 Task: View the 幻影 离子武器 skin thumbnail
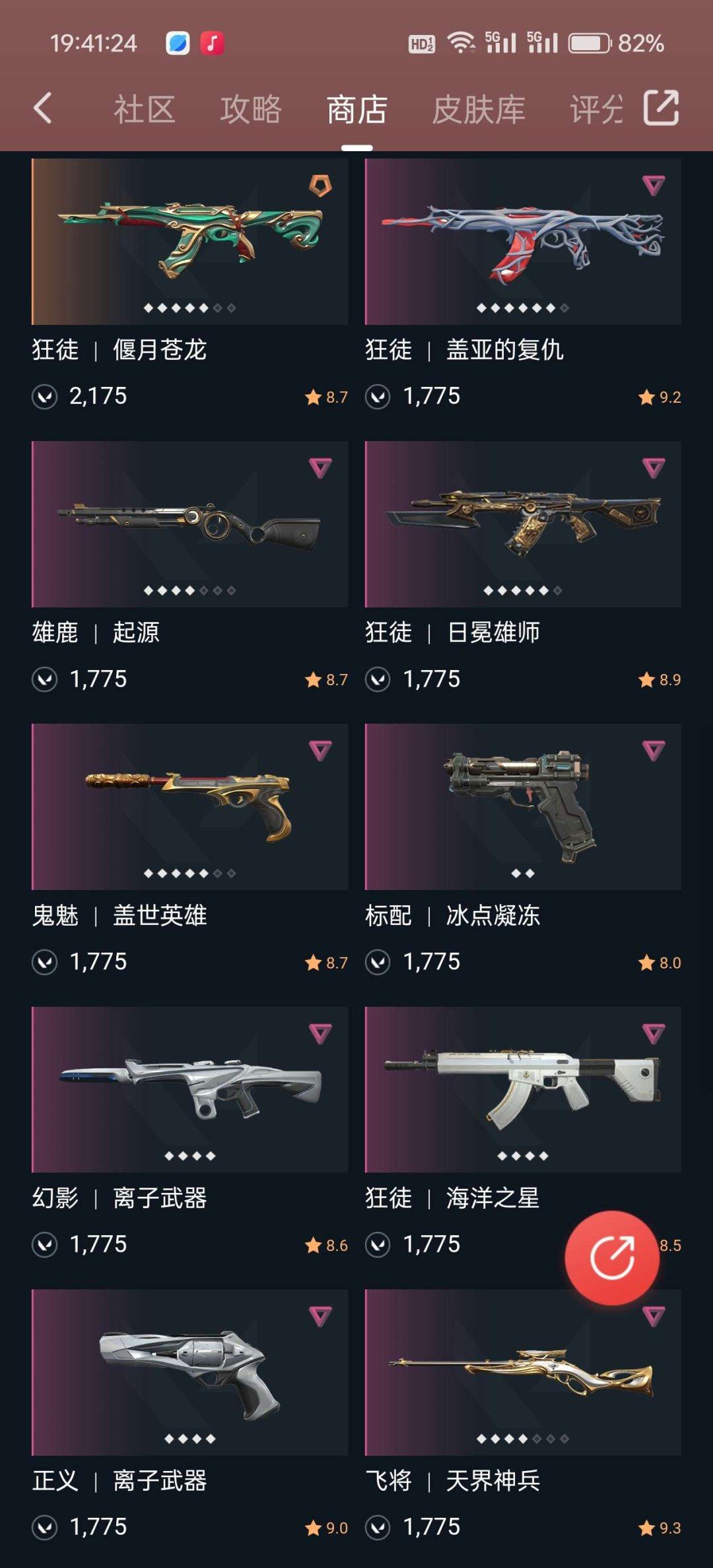(x=190, y=1089)
